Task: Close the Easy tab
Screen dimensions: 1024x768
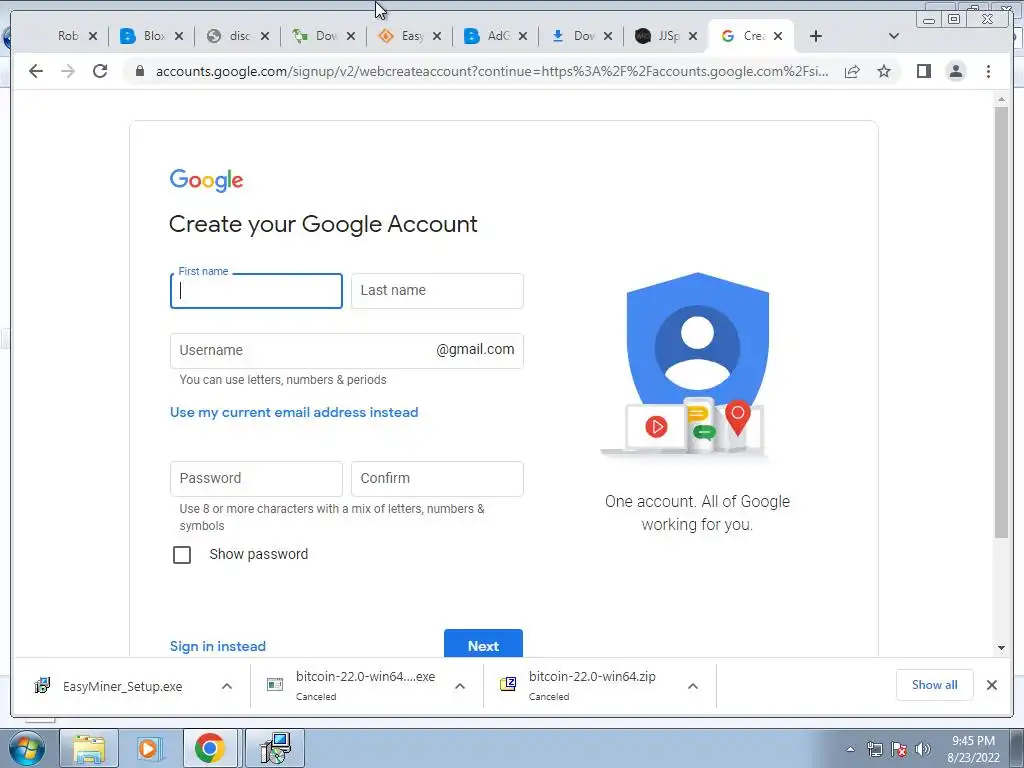Action: pos(437,36)
